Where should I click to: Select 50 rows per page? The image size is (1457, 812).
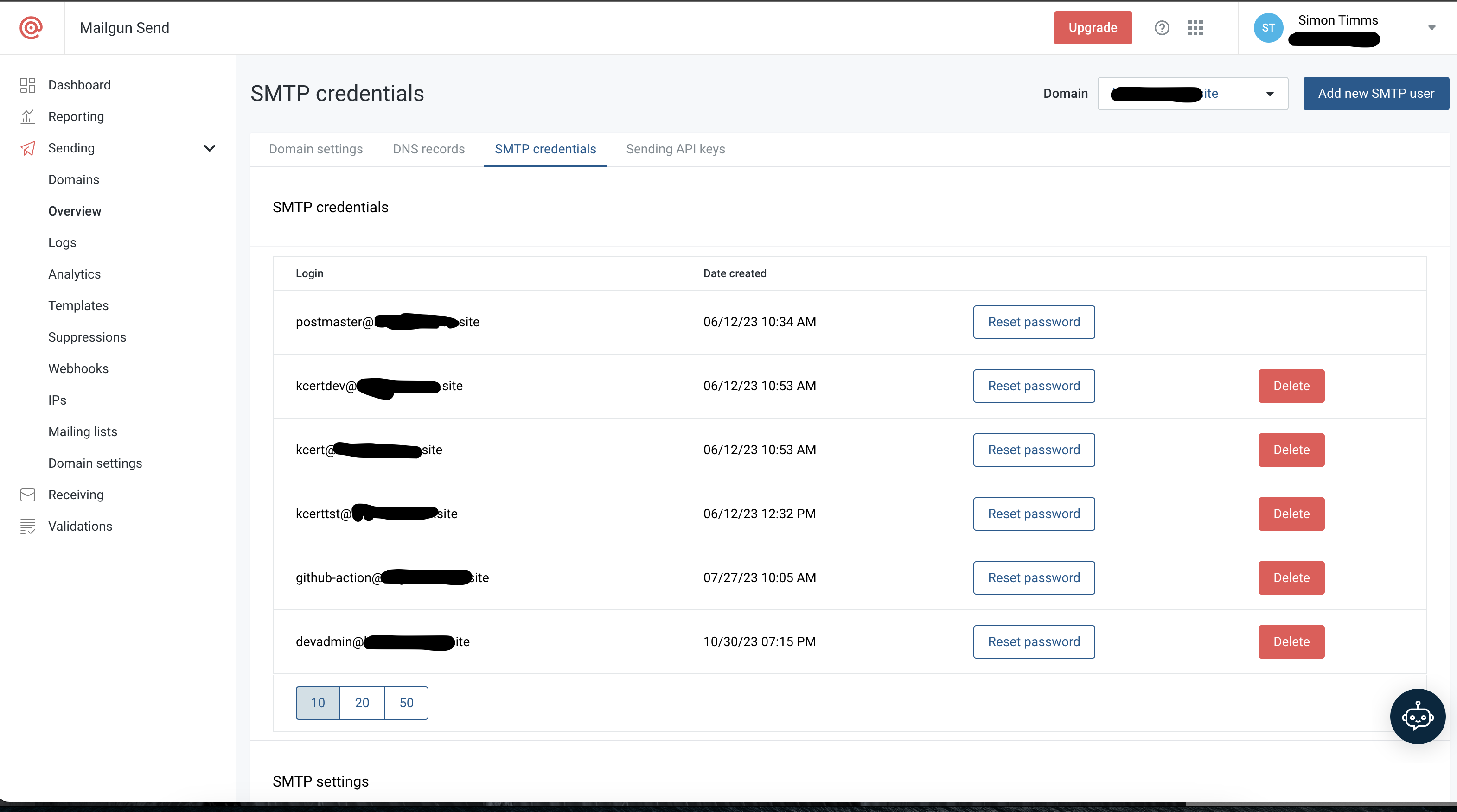[x=406, y=703]
